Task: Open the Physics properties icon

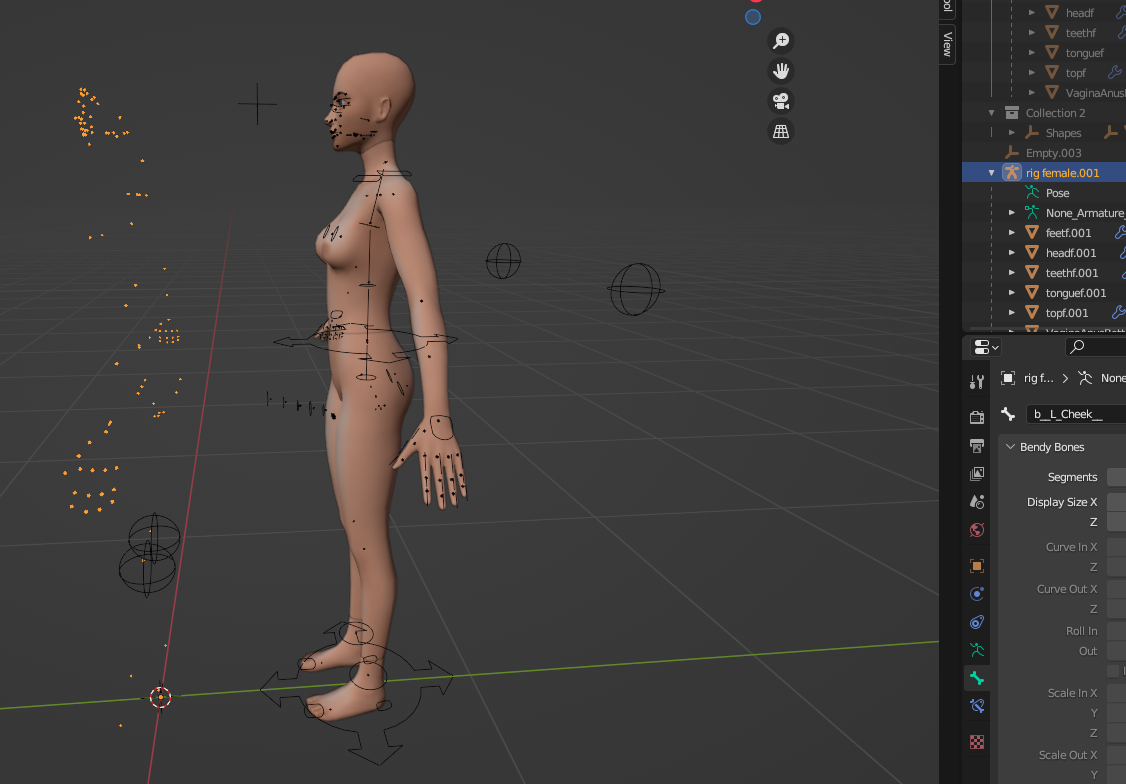Action: [977, 594]
